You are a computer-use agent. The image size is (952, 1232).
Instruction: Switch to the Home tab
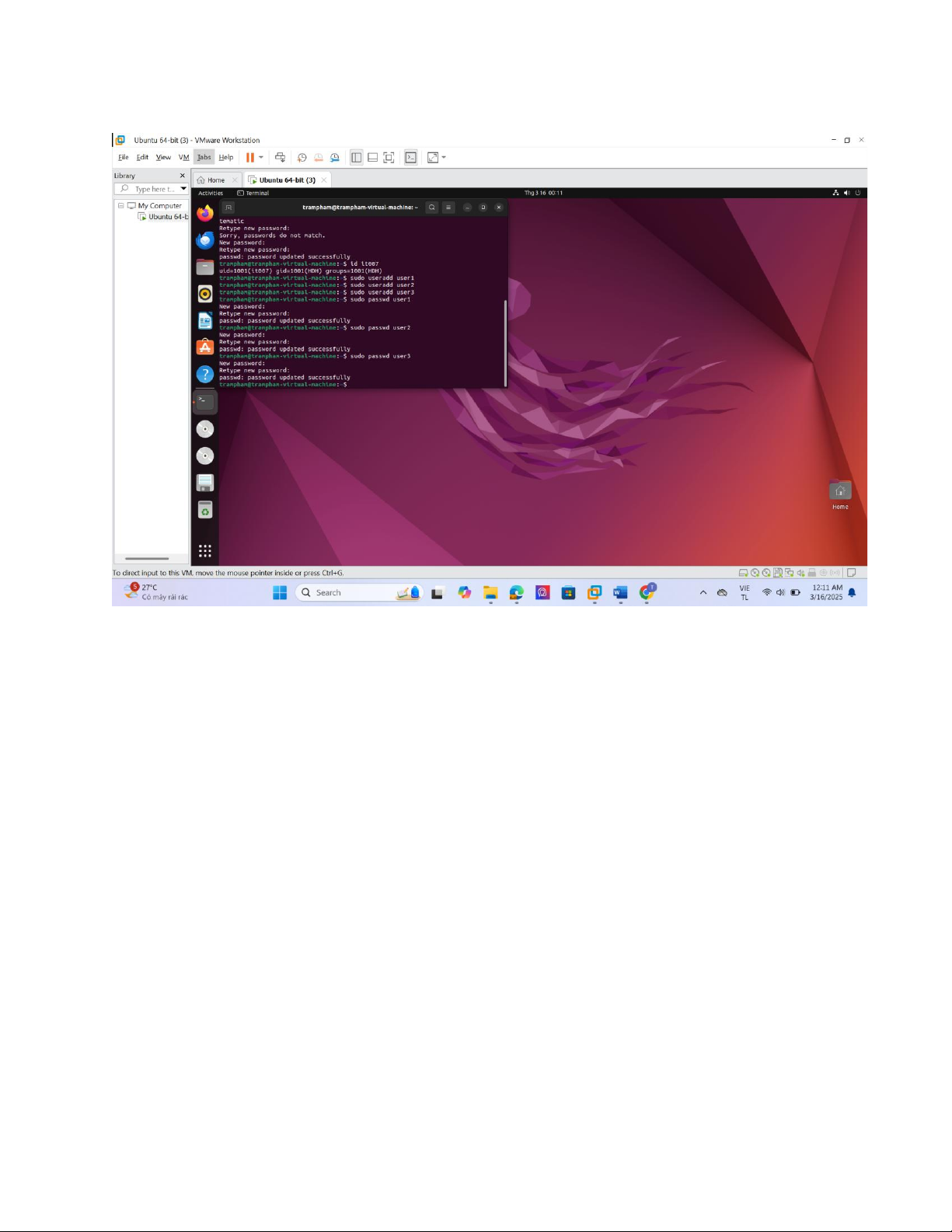[211, 180]
